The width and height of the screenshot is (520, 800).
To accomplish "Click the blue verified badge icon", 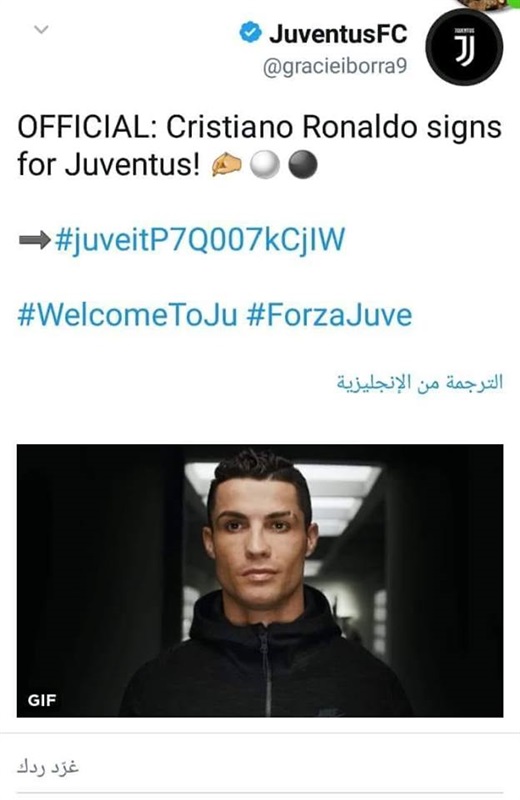I will pyautogui.click(x=250, y=33).
